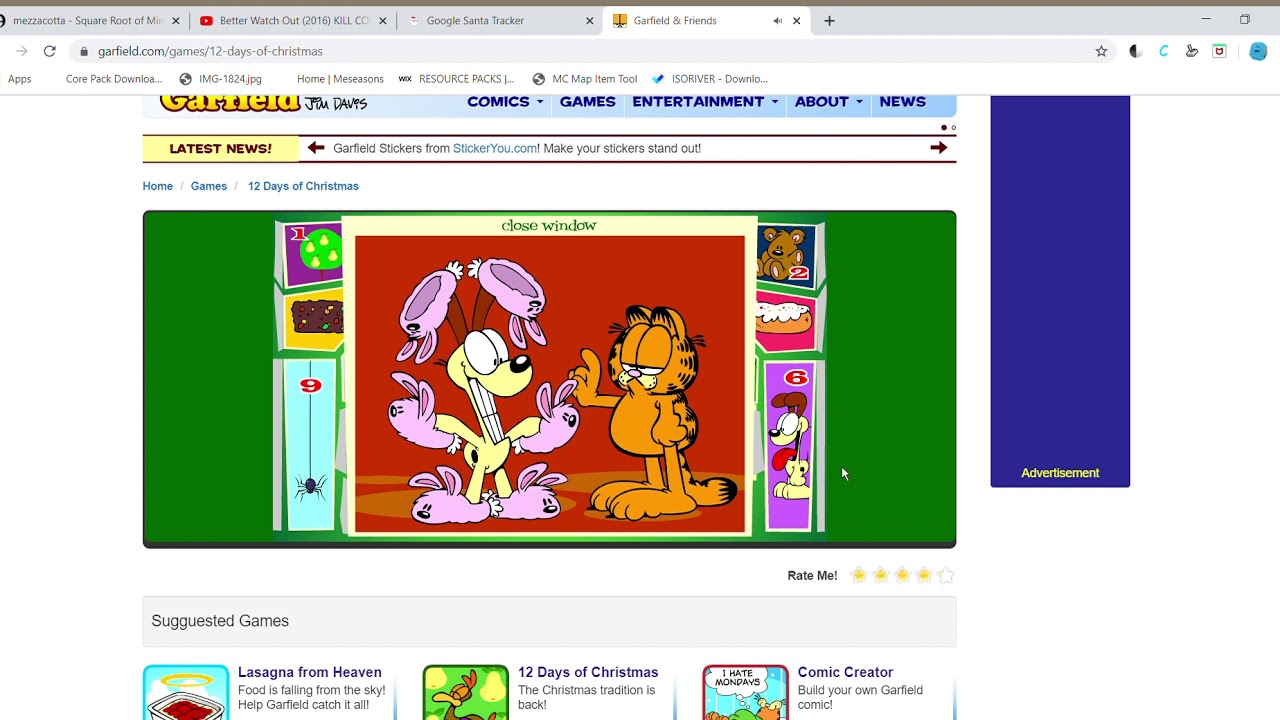Close the Better Watch Out tab

[x=382, y=20]
